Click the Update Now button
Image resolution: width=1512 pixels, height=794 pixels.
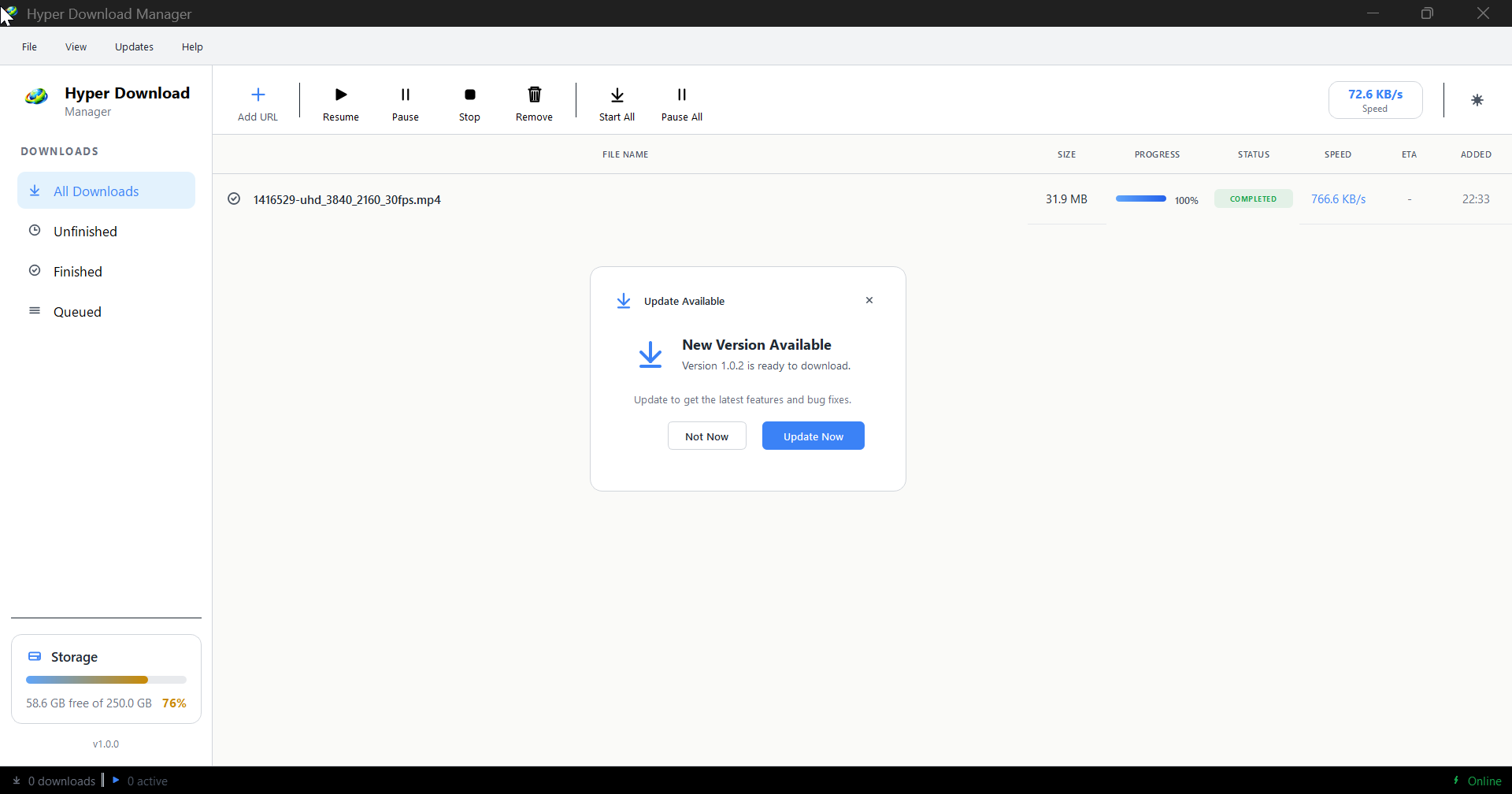click(x=813, y=436)
